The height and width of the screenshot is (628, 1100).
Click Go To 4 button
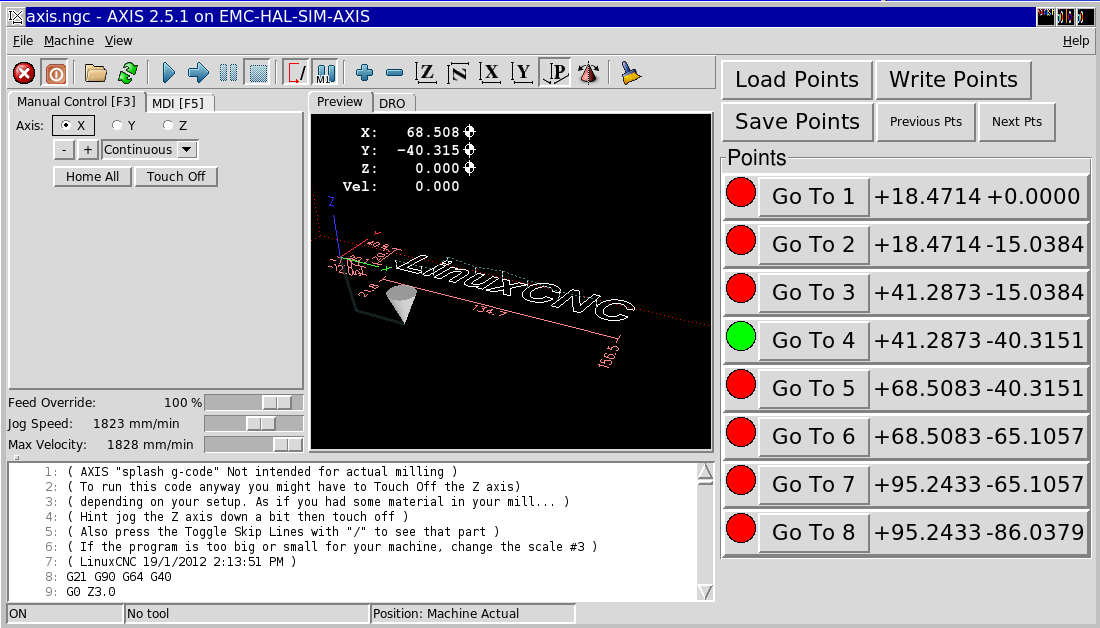(814, 340)
